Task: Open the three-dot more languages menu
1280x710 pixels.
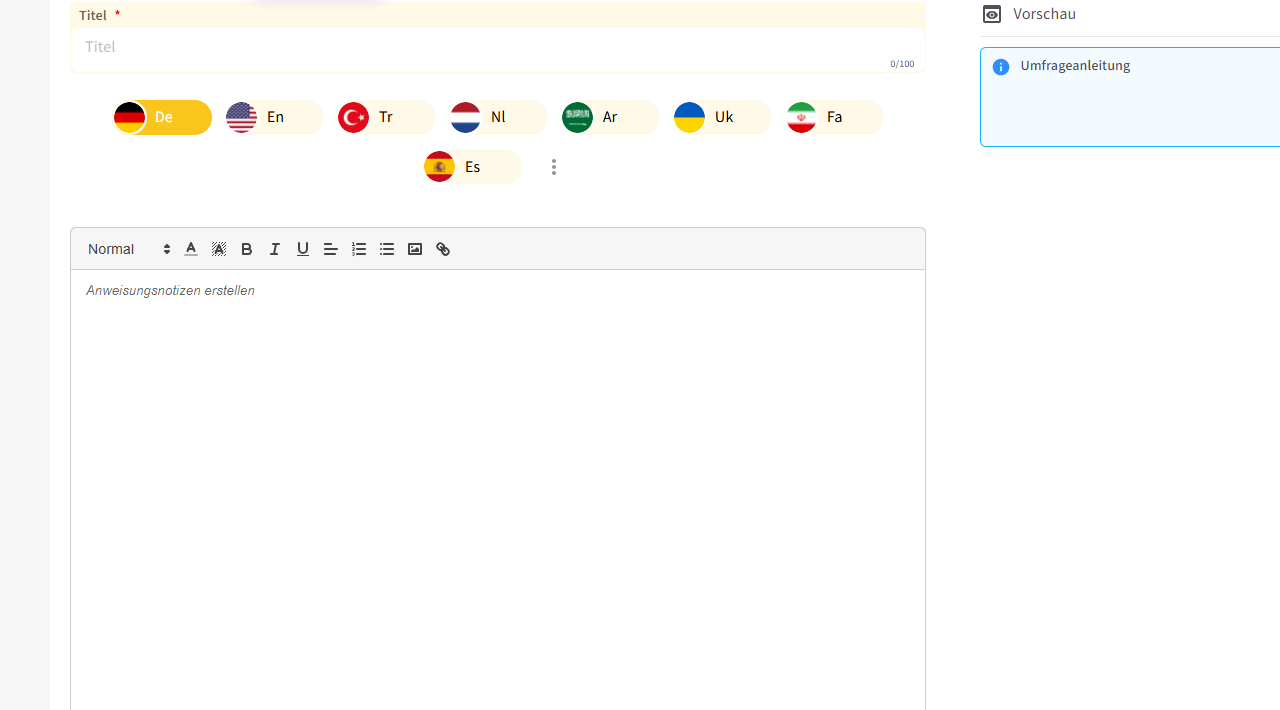Action: coord(554,167)
